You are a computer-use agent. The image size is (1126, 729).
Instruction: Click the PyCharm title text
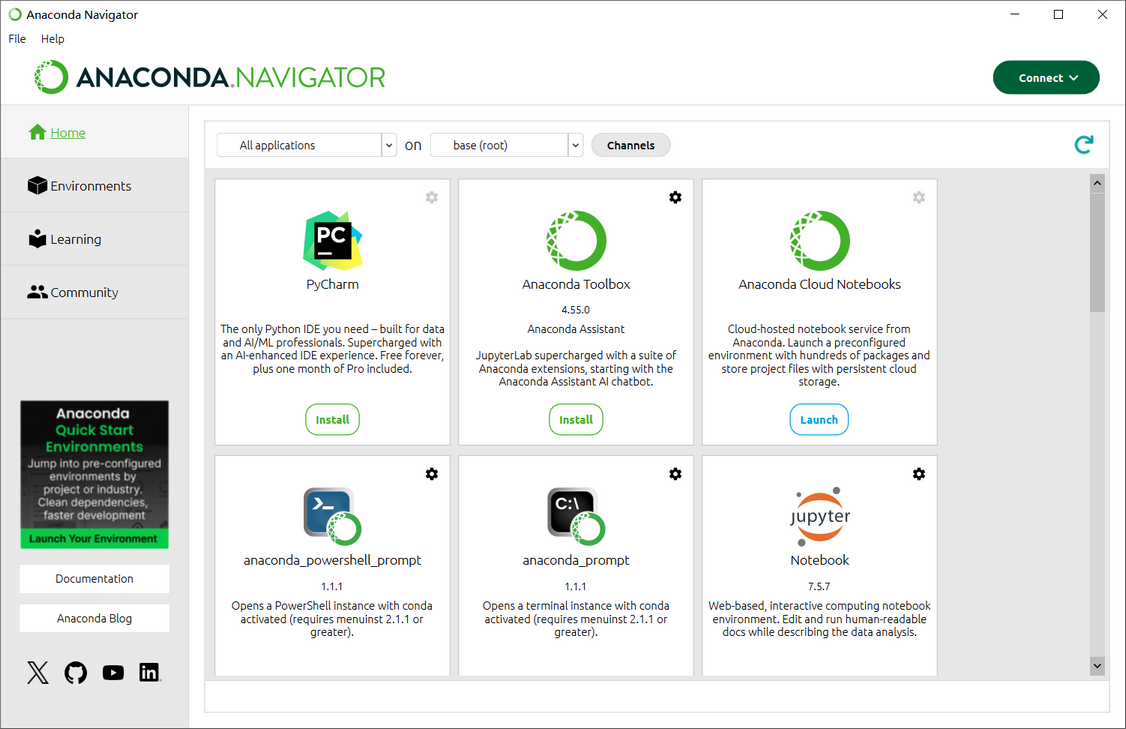click(332, 284)
